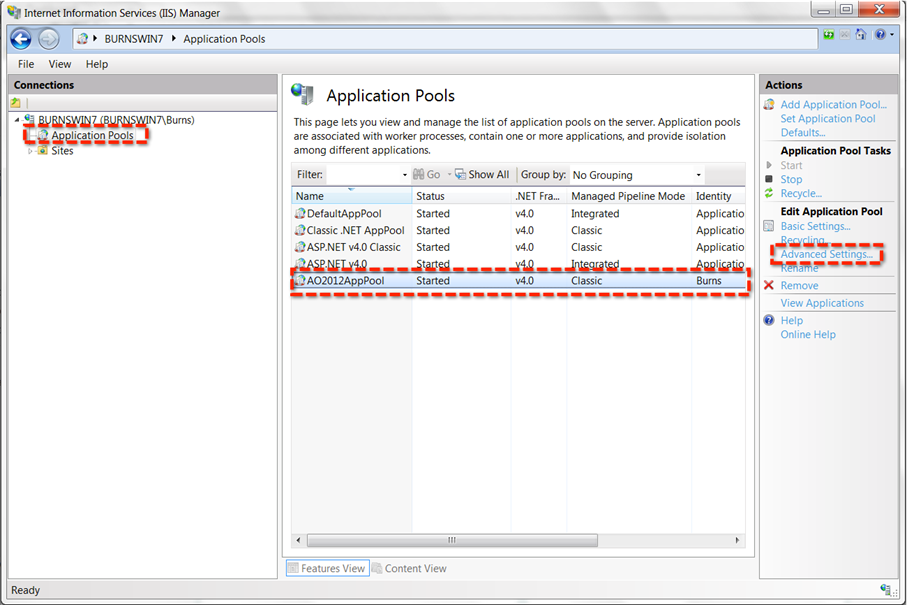Image resolution: width=907 pixels, height=605 pixels.
Task: Click the Filter text input field
Action: (x=363, y=175)
